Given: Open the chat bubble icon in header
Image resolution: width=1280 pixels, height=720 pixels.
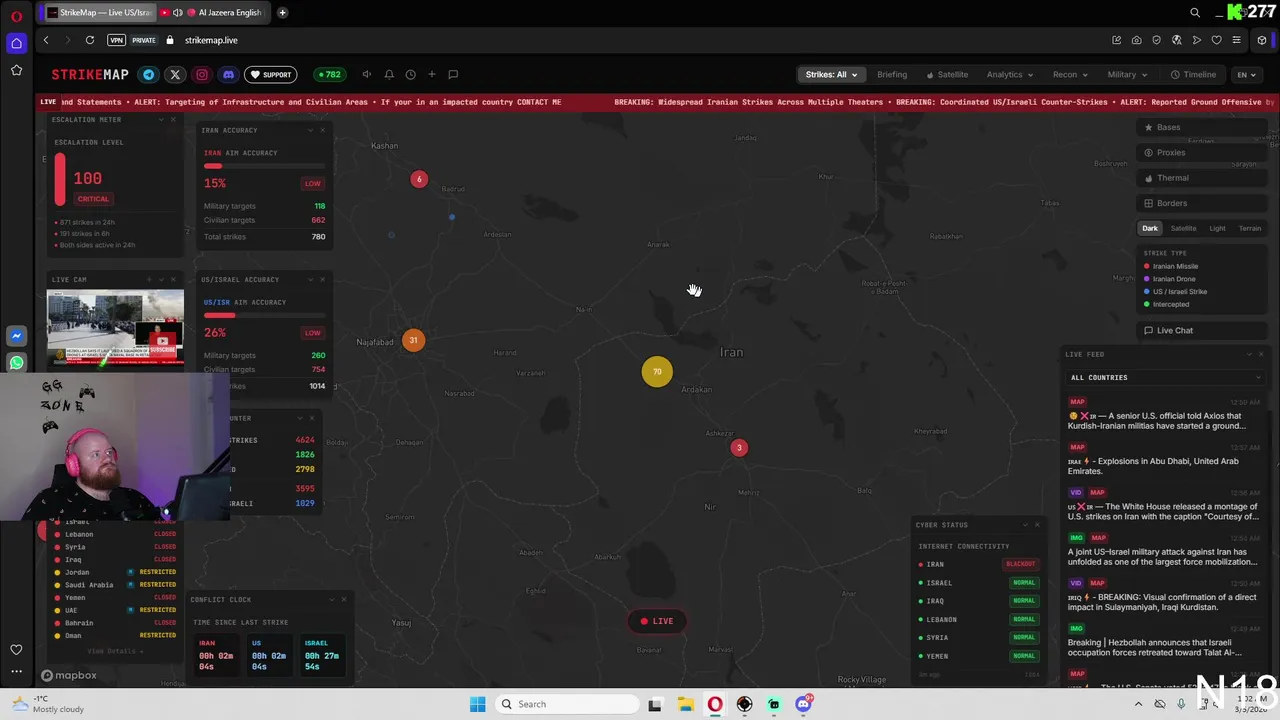Looking at the screenshot, I should (x=453, y=74).
